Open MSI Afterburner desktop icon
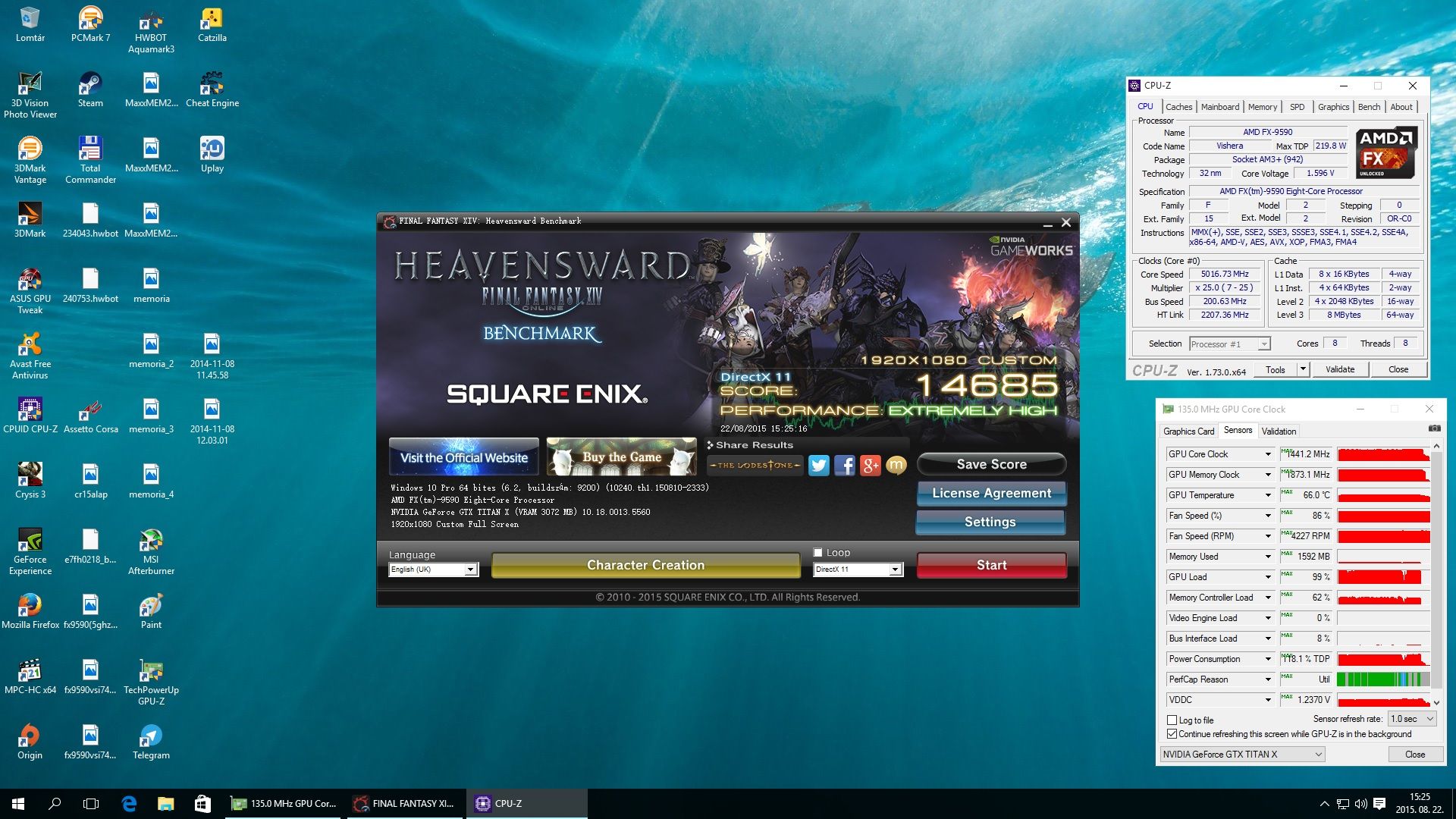 (151, 551)
